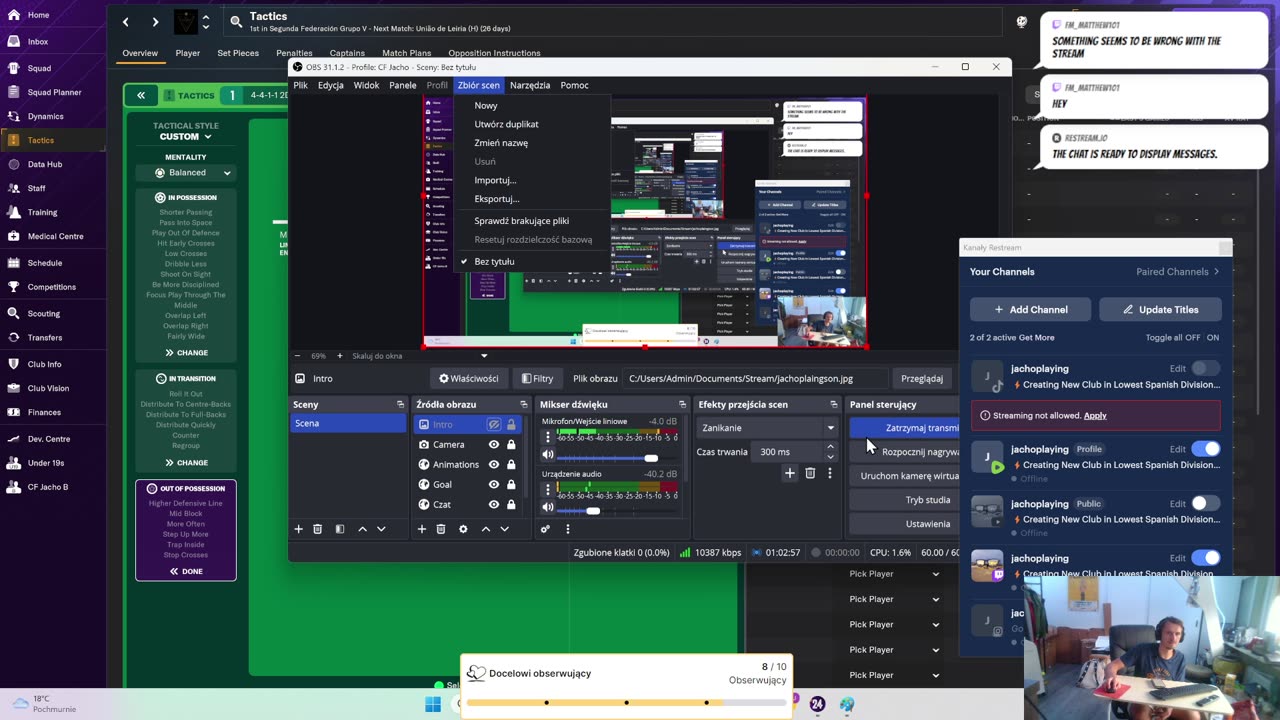Remove the scene transition with the trash icon
This screenshot has height=720, width=1280.
pyautogui.click(x=810, y=473)
